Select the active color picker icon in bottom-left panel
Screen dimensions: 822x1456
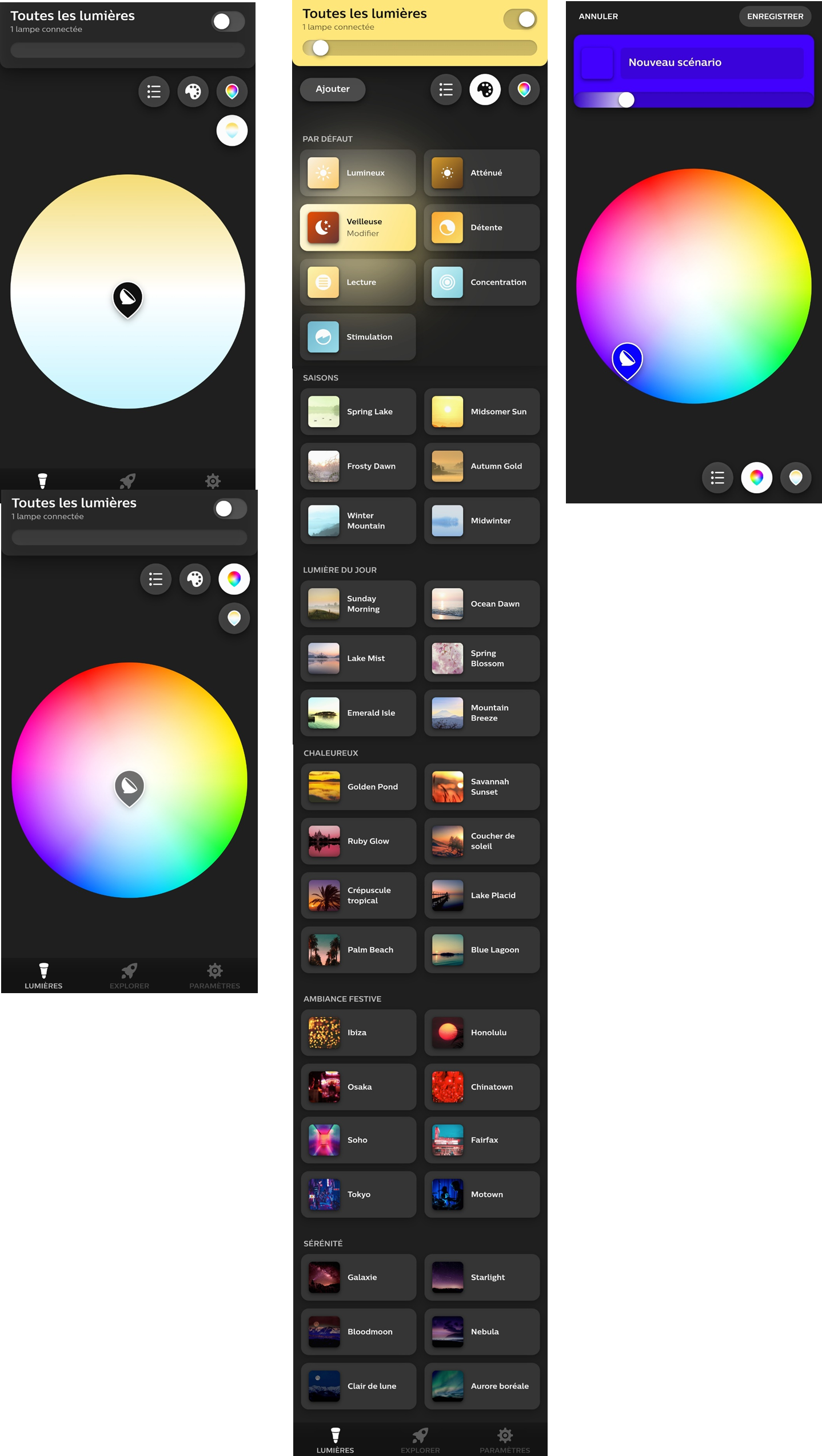tap(234, 579)
